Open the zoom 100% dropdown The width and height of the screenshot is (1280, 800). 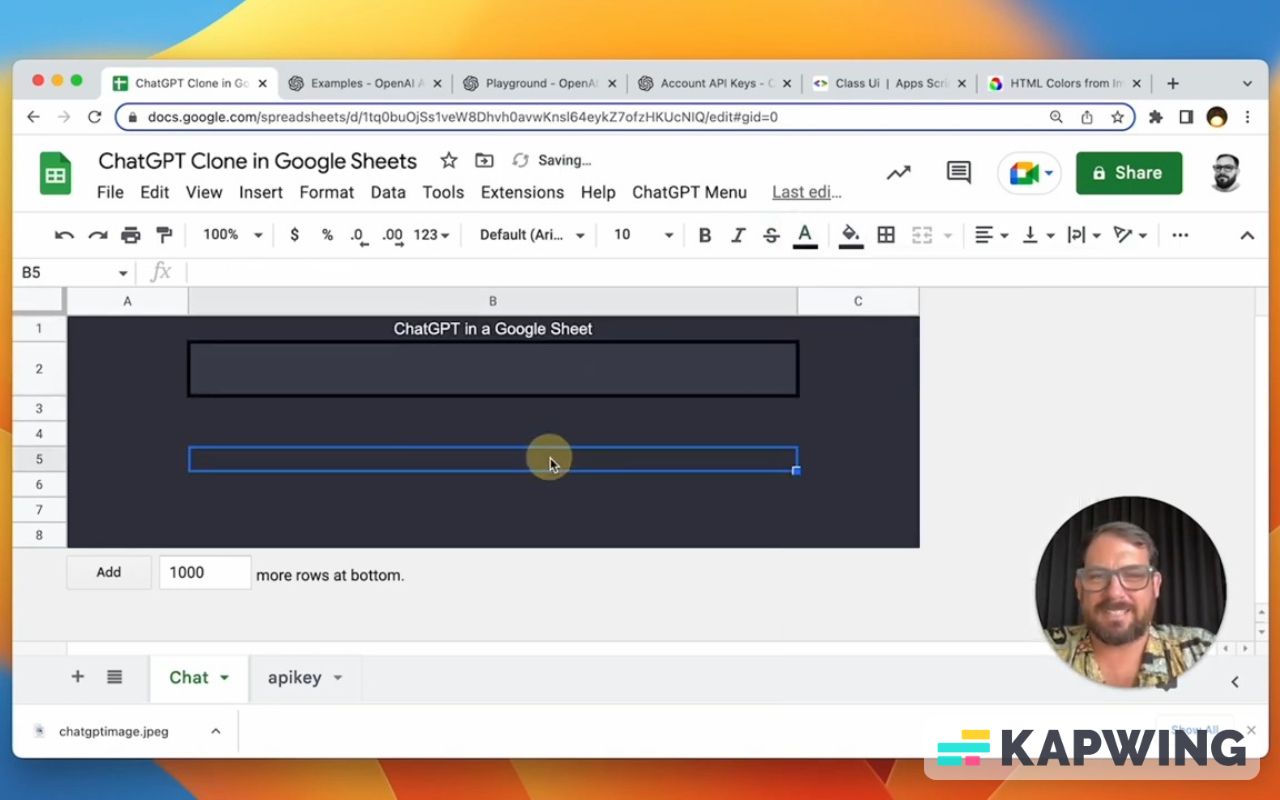click(232, 235)
